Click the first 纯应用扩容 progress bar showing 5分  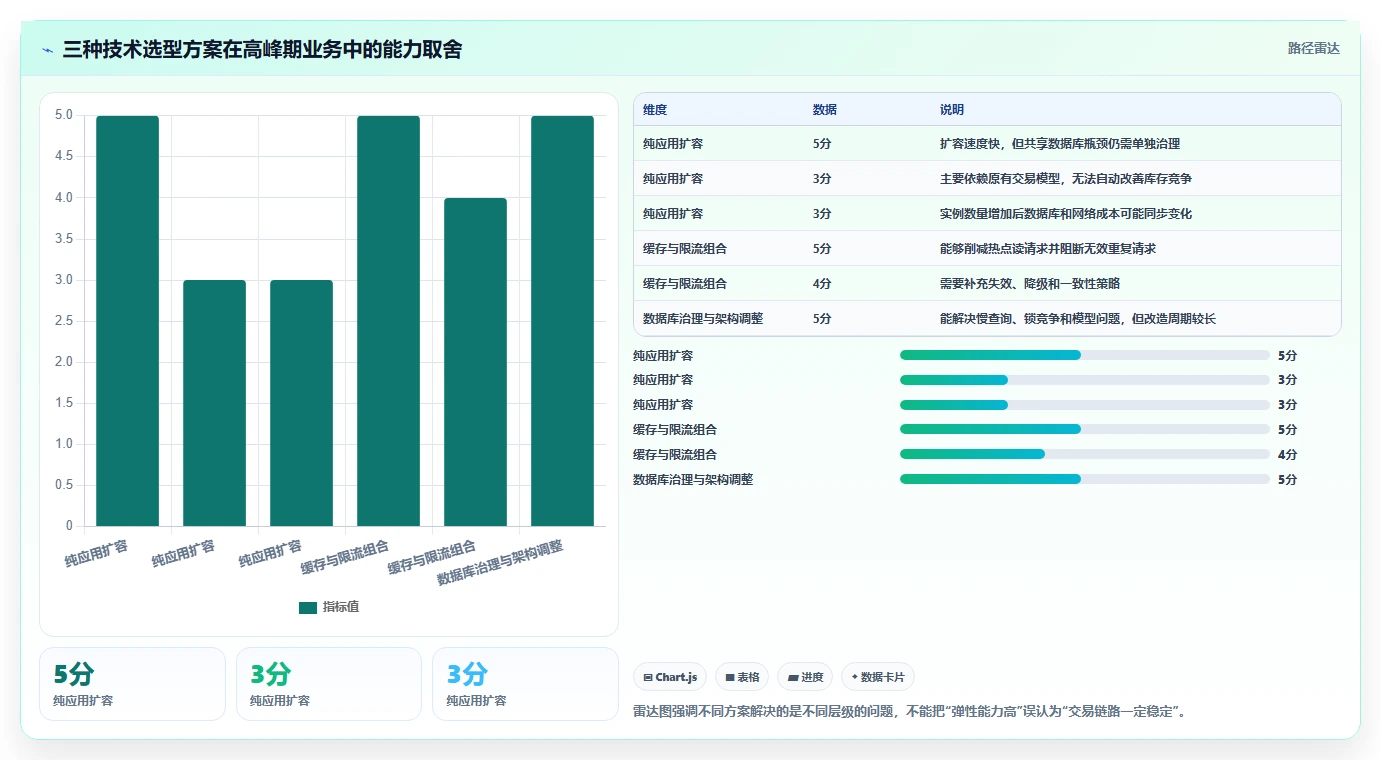tap(1085, 355)
